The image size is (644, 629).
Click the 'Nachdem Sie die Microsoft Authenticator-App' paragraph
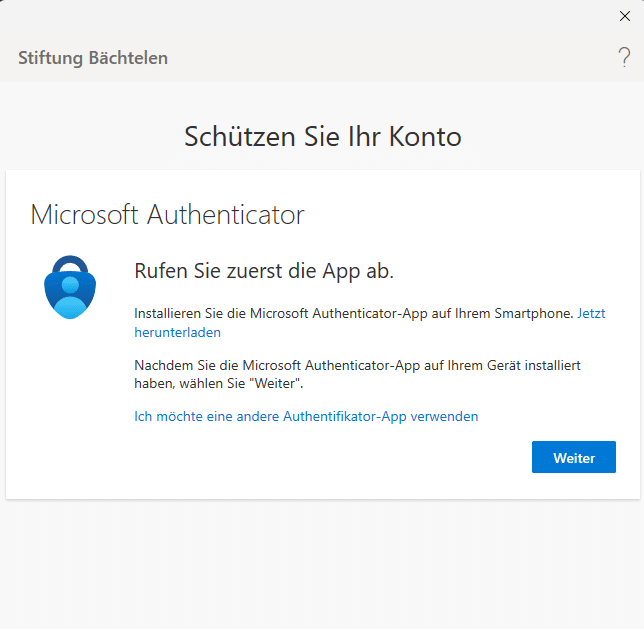pos(357,375)
